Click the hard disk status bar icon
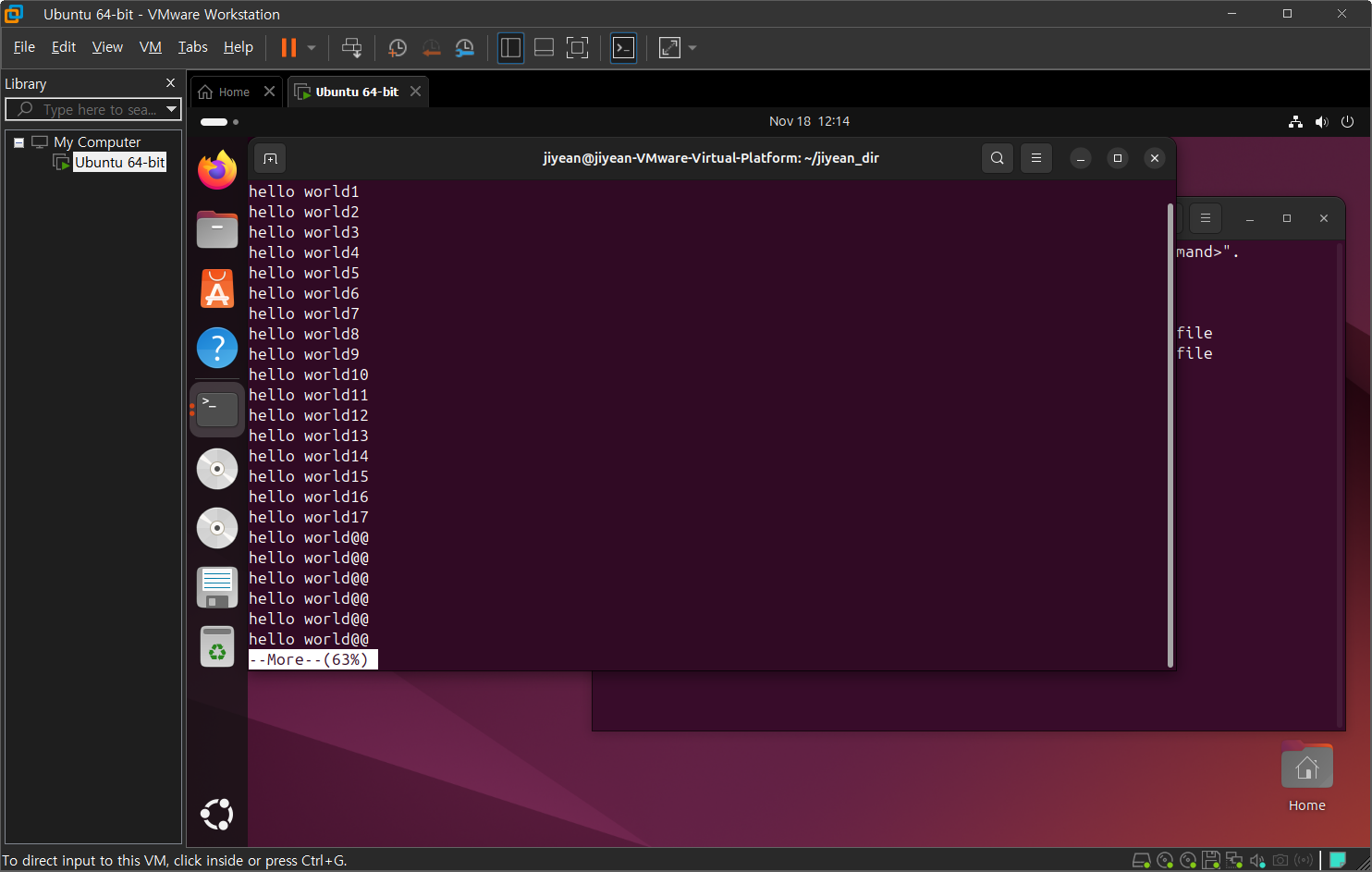Screen dimensions: 1372x872 1142,861
